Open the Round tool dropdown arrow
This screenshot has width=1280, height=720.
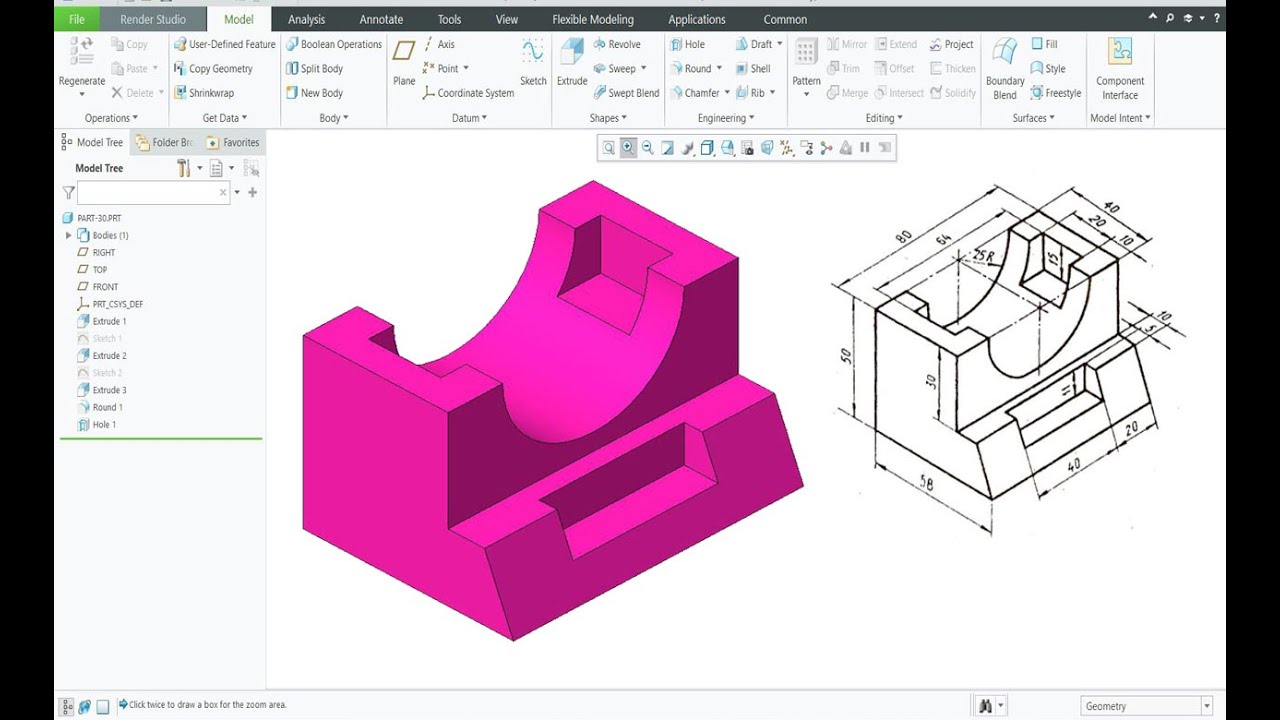719,69
